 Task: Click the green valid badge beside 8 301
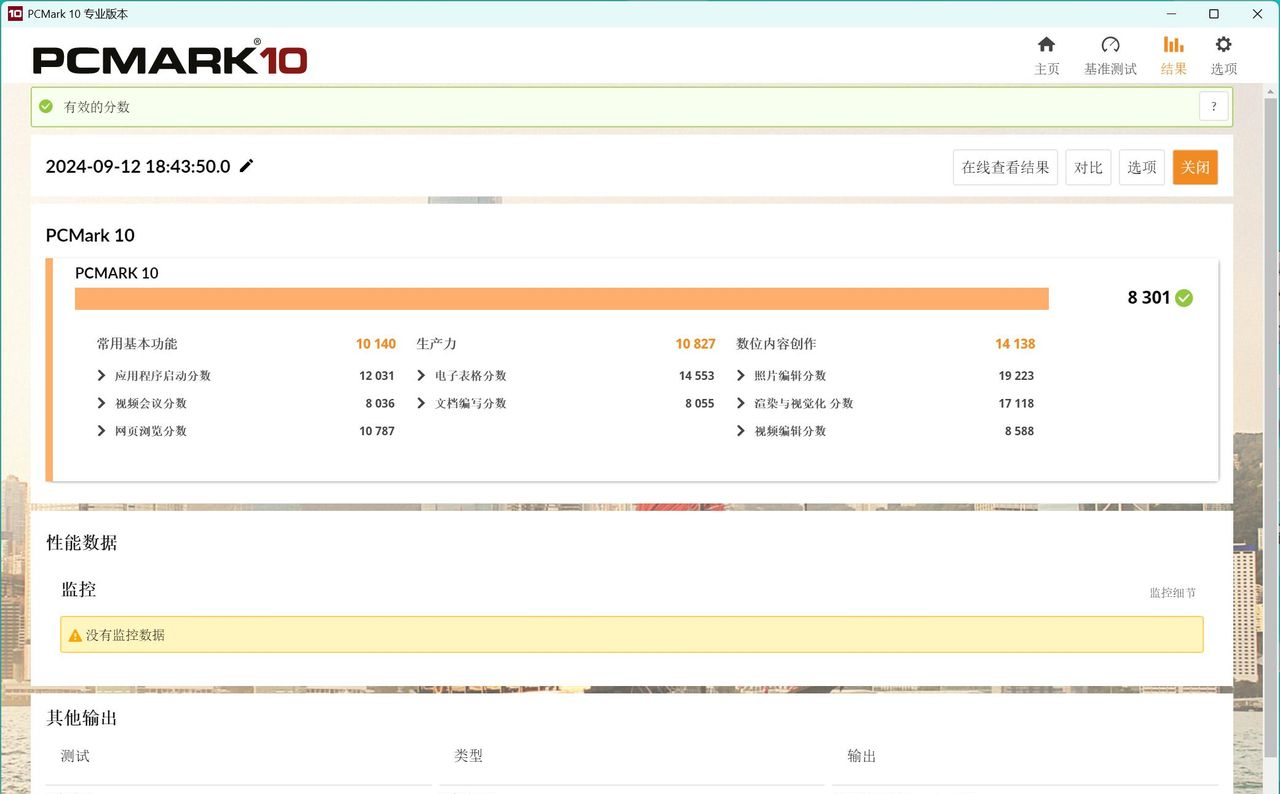[1184, 298]
